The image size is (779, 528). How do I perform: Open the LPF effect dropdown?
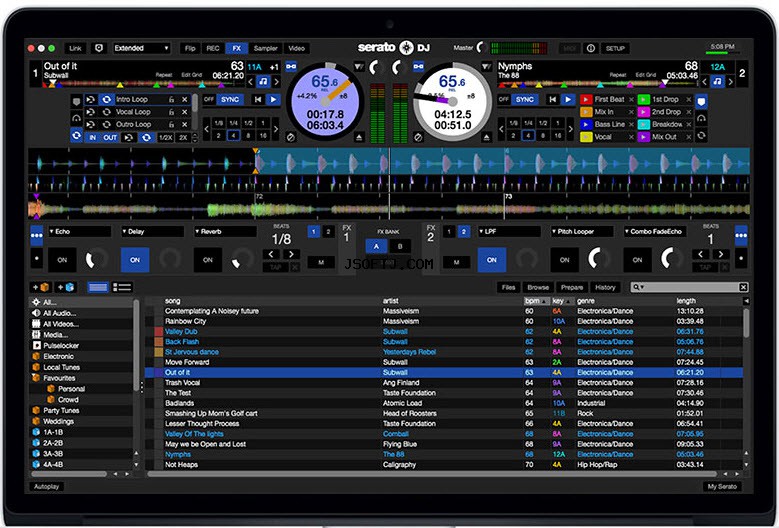[x=509, y=231]
